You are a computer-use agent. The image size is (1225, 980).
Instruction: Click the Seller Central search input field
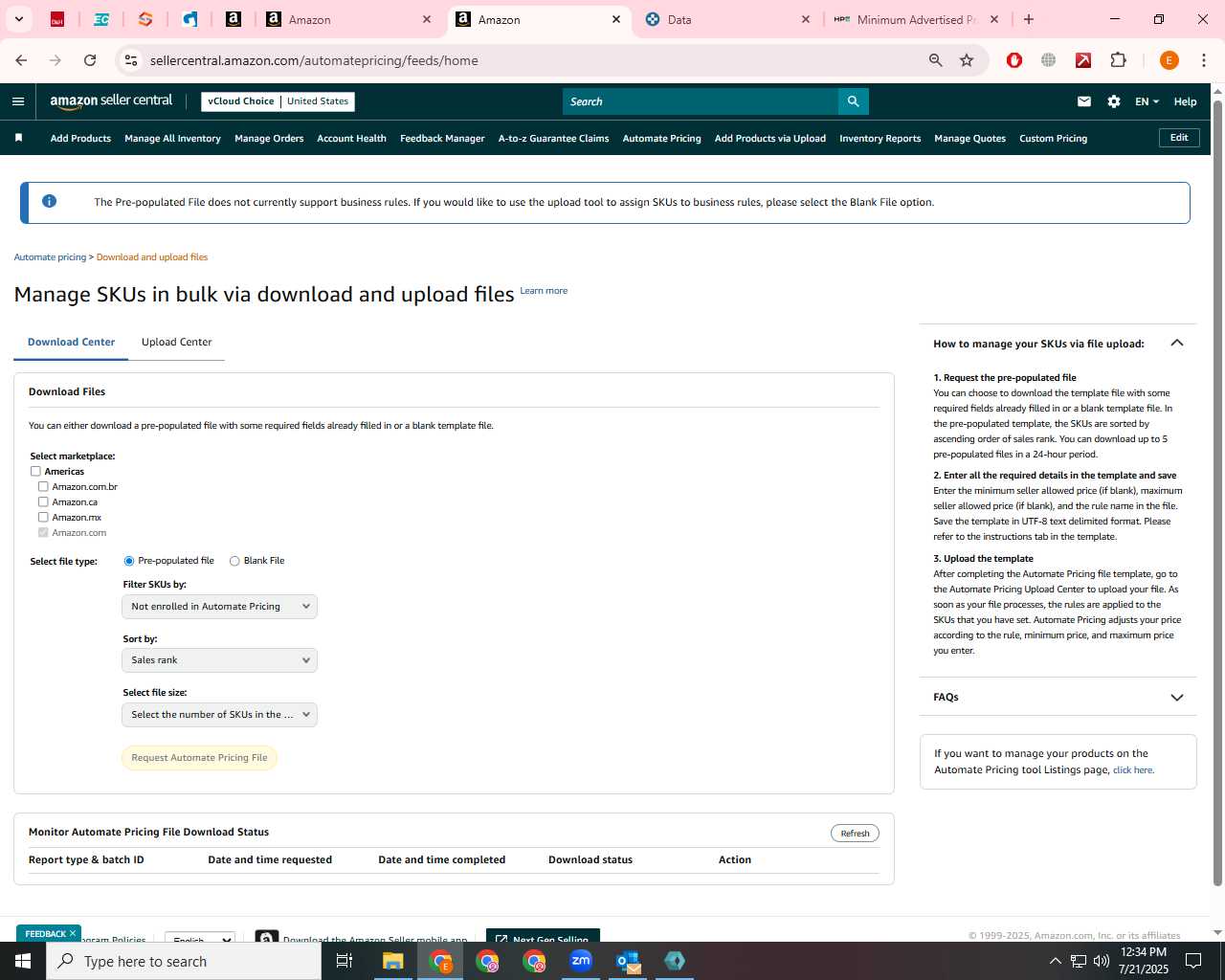point(701,101)
